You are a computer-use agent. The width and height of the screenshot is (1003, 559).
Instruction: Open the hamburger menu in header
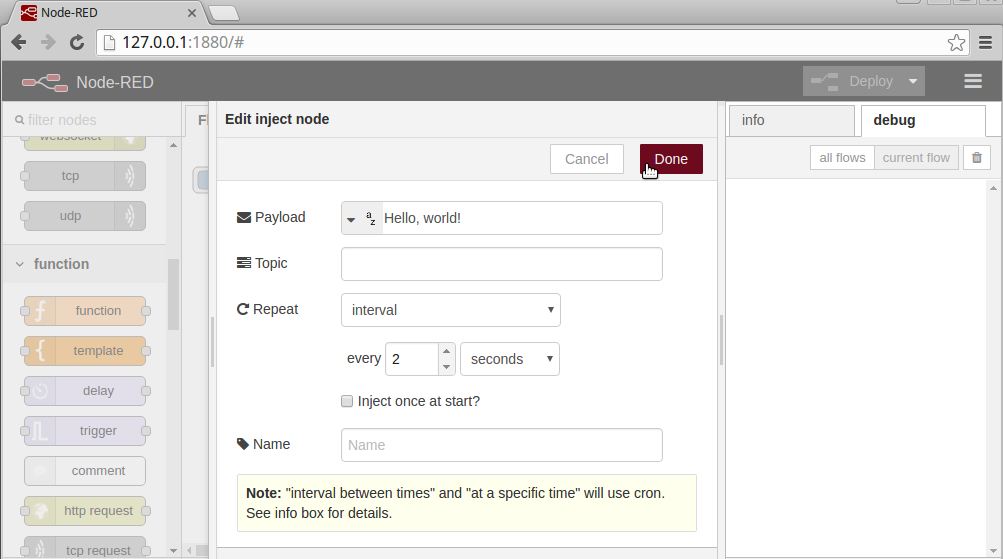tap(973, 82)
